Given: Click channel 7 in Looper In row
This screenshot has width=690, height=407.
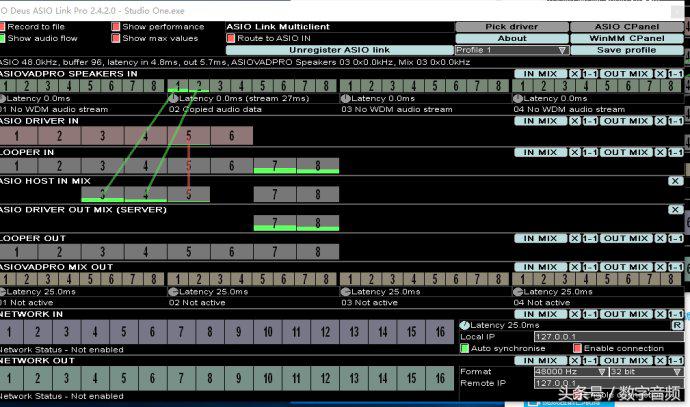Looking at the screenshot, I should (x=275, y=165).
